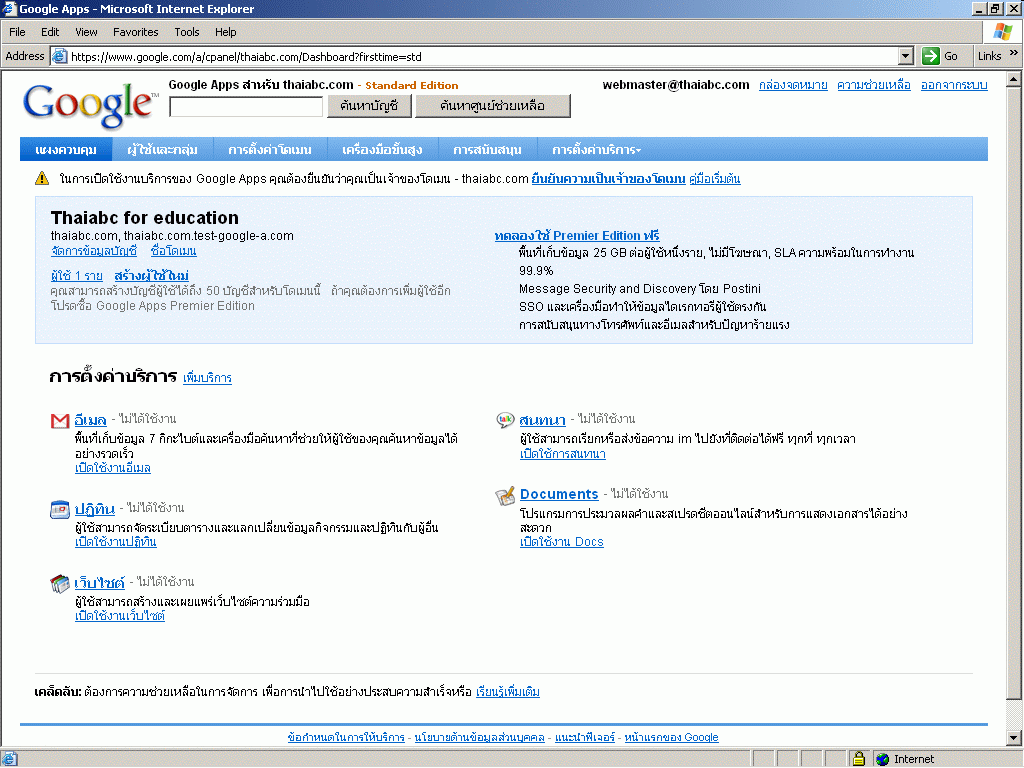Switch to the เครื่องมือขั้นสูง tab

(x=382, y=150)
